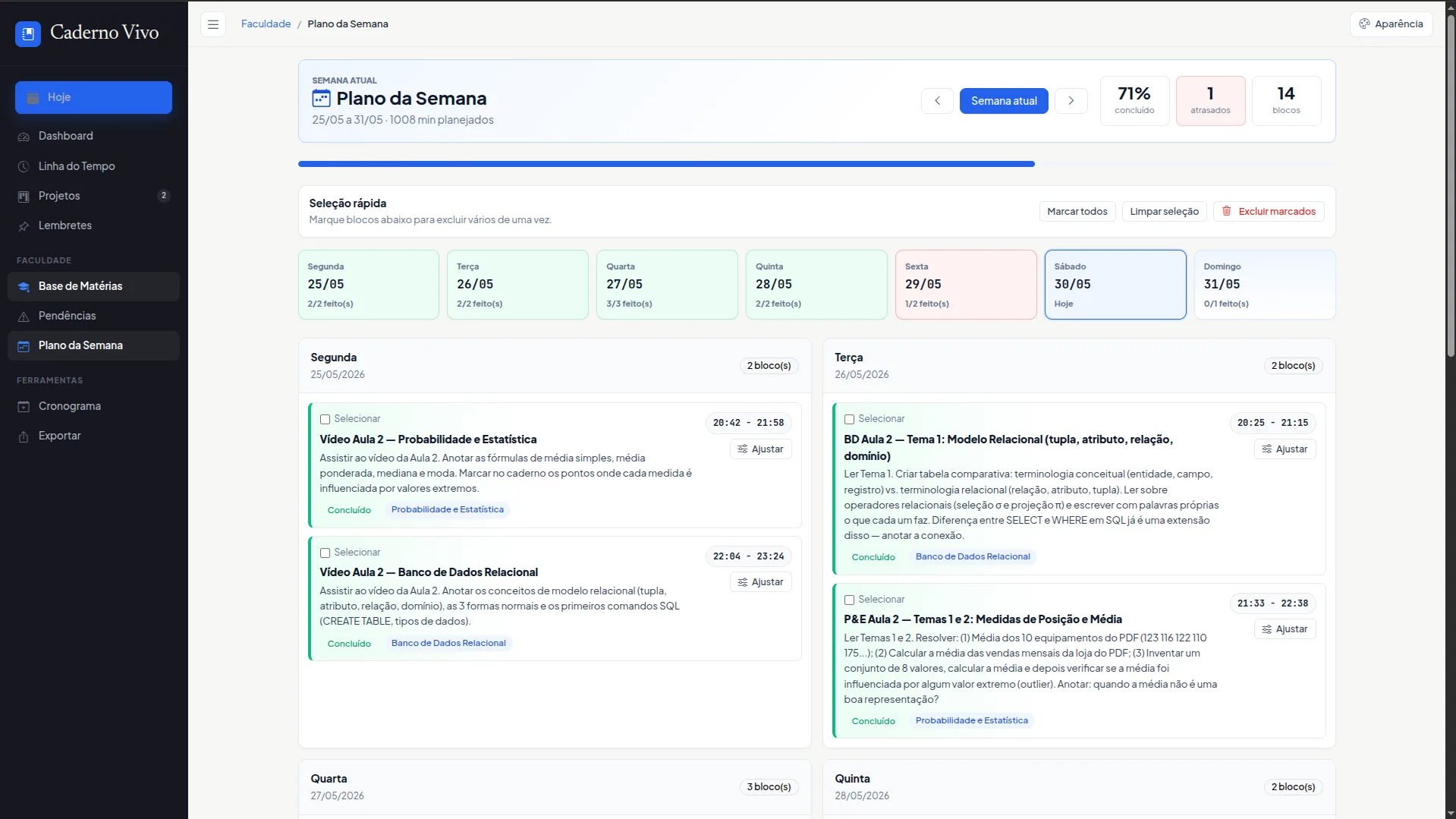Viewport: 1456px width, 819px height.
Task: Check Selecionar for BD Aula 2 Tema 1 block
Action: 849,419
